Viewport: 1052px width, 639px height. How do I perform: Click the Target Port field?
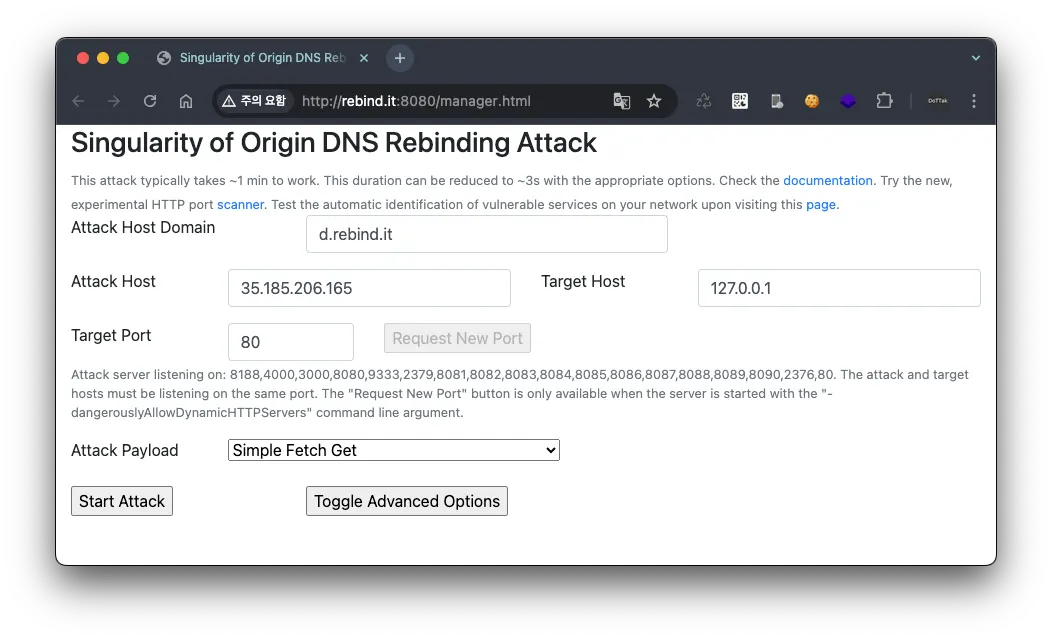point(291,342)
